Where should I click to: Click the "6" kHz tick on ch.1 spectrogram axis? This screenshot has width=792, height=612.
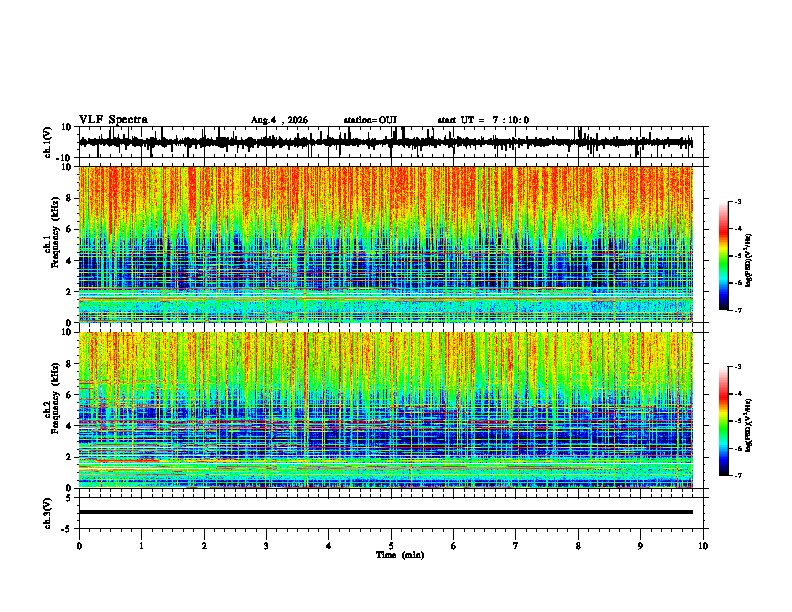pos(69,230)
